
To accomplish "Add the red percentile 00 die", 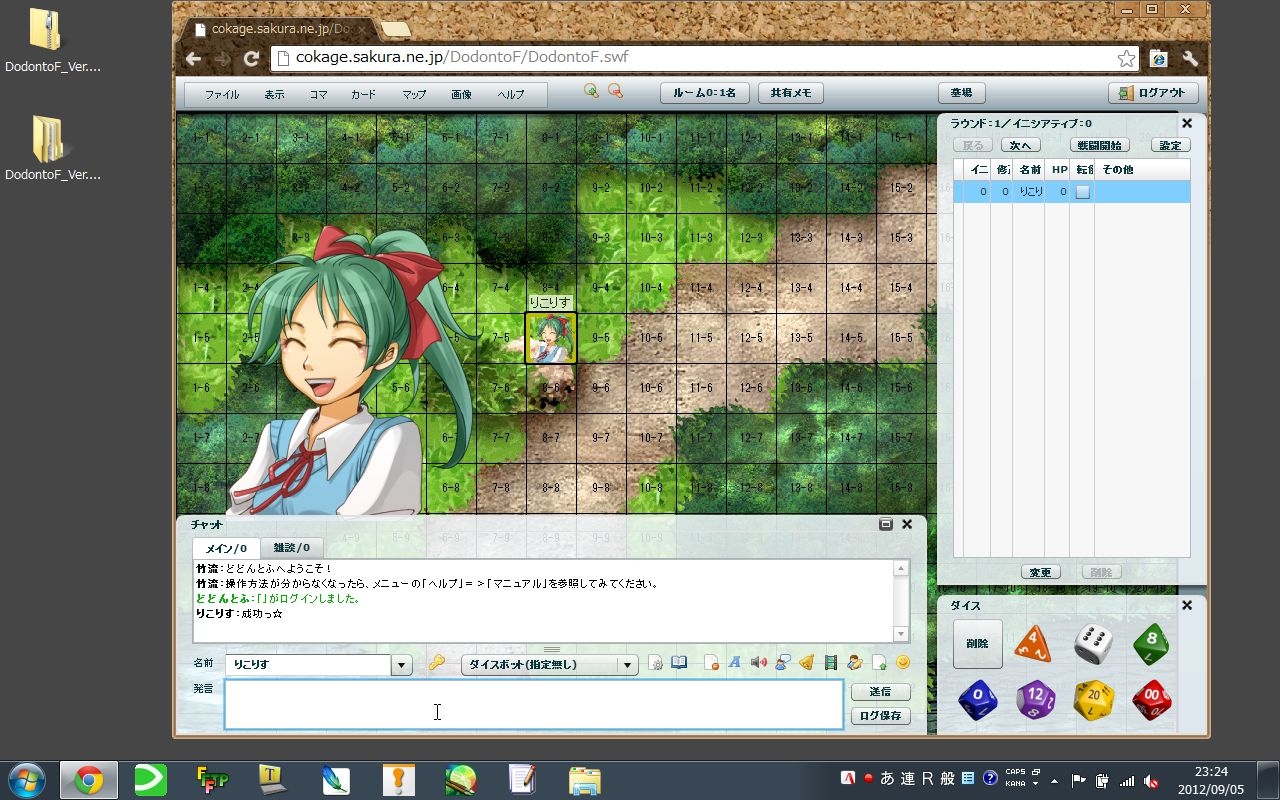I will pos(1151,700).
